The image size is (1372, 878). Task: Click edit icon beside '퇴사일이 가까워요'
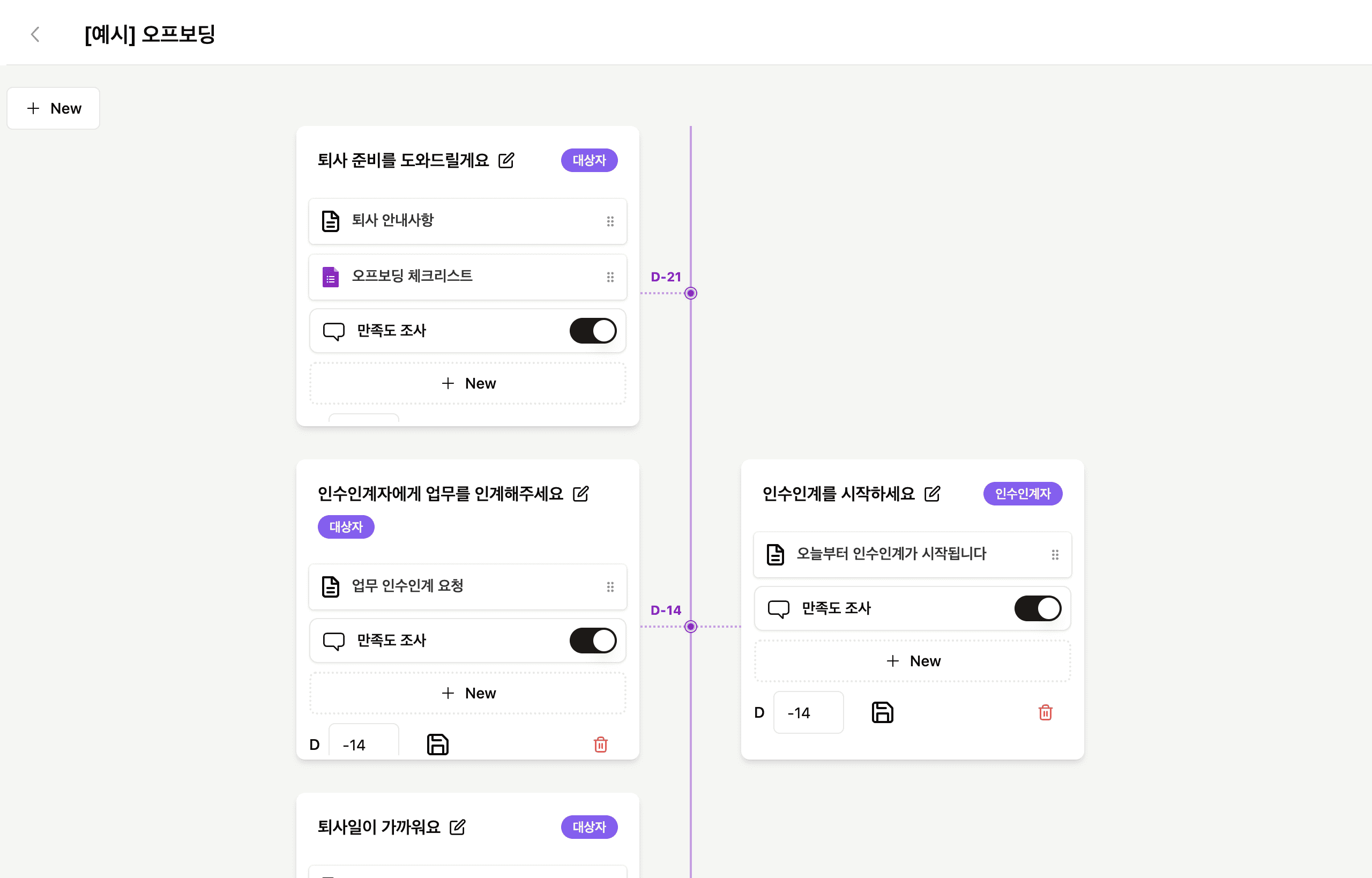[457, 827]
